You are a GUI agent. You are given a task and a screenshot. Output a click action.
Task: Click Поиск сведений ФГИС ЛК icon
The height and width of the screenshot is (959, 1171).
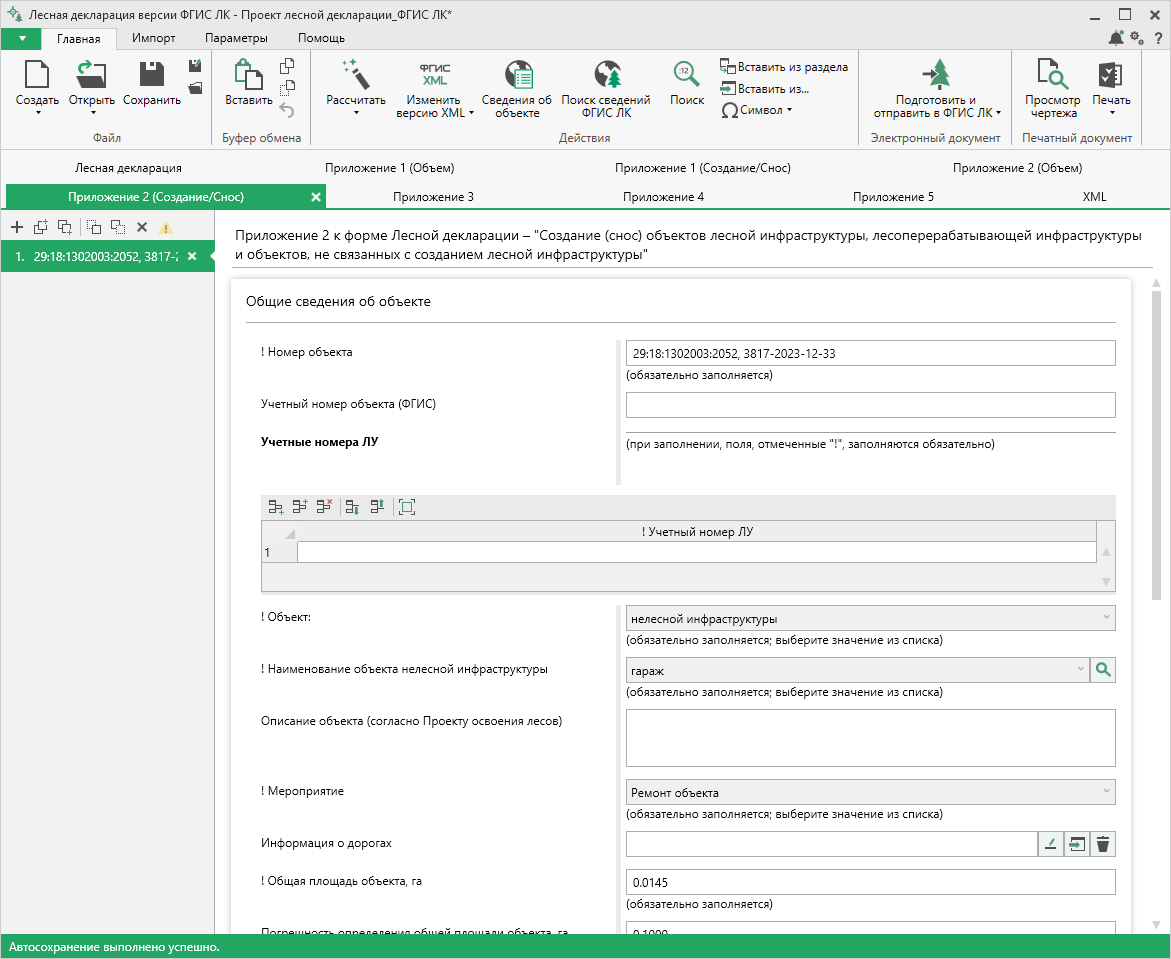coord(607,74)
